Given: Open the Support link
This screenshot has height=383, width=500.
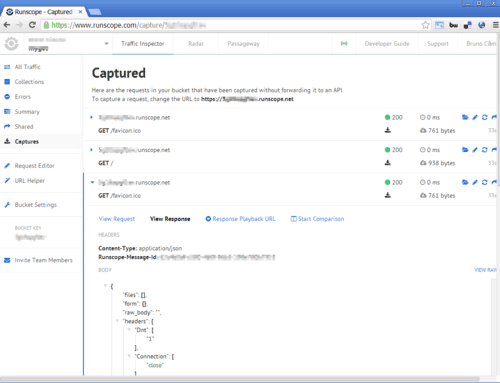Looking at the screenshot, I should (x=438, y=44).
